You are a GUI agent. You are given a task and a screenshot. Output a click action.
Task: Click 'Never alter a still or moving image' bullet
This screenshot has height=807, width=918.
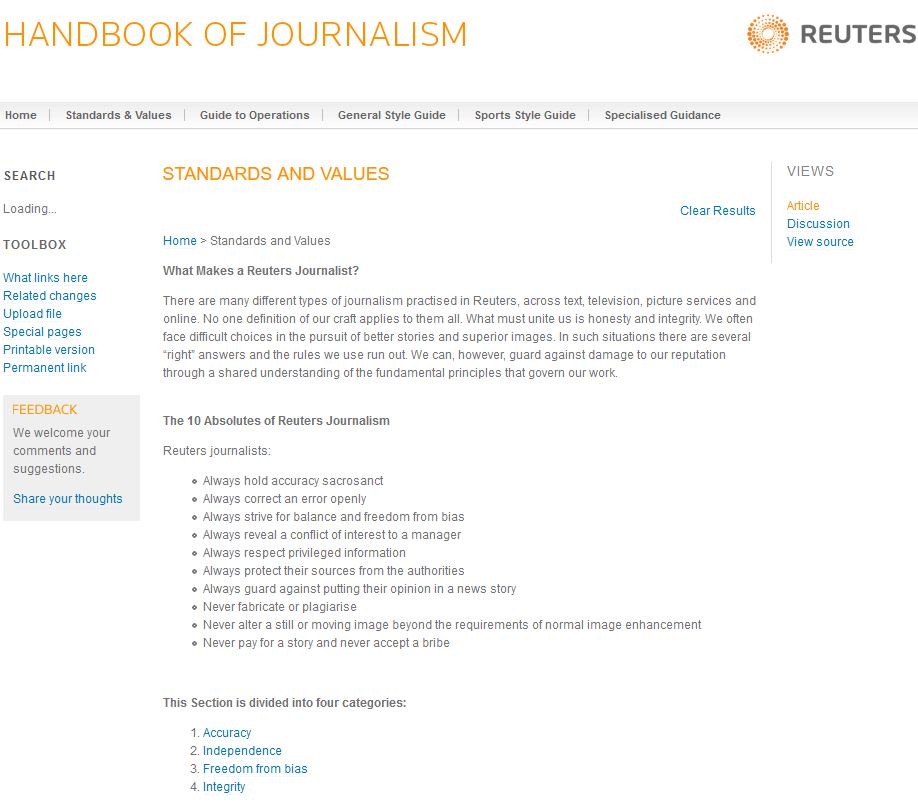pos(452,625)
